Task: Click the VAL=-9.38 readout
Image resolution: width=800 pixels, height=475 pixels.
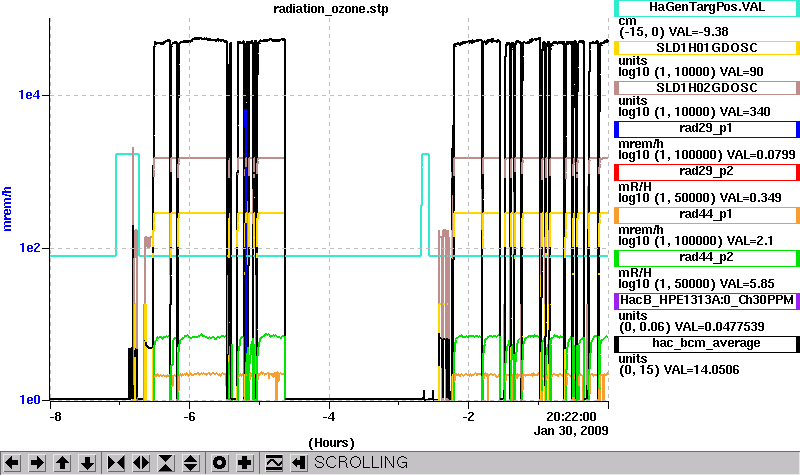Action: 698,32
